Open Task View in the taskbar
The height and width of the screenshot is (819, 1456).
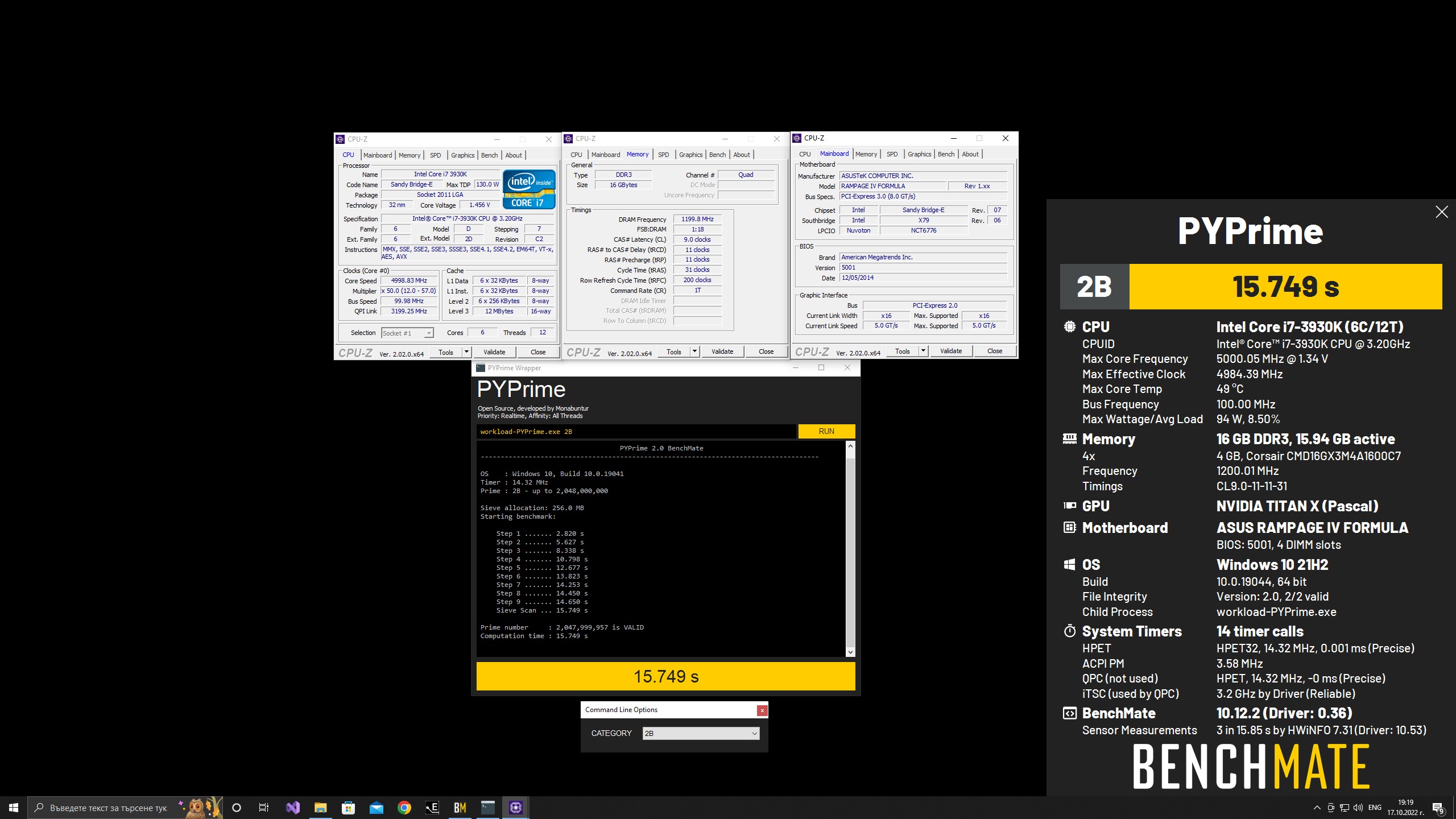click(264, 808)
